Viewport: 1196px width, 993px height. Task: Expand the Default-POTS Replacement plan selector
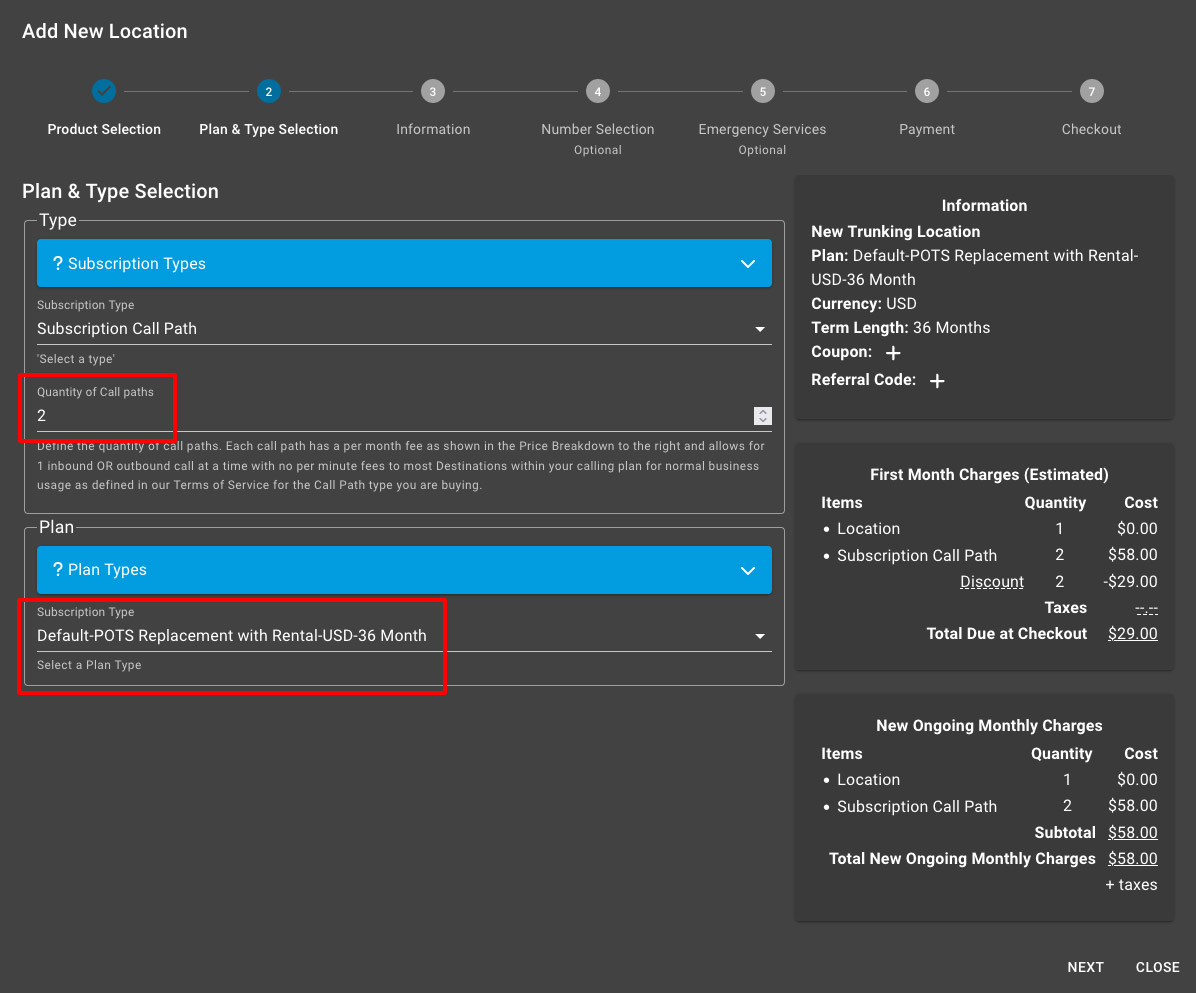pos(760,635)
